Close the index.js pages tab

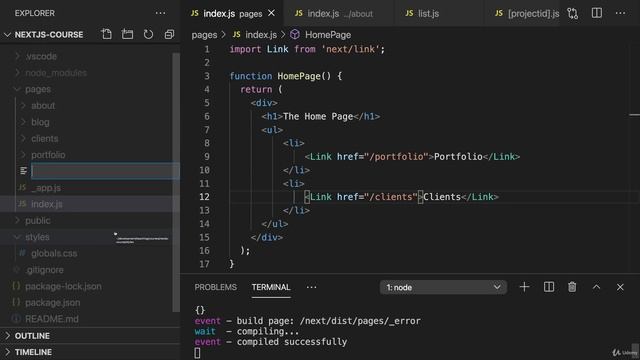[271, 13]
